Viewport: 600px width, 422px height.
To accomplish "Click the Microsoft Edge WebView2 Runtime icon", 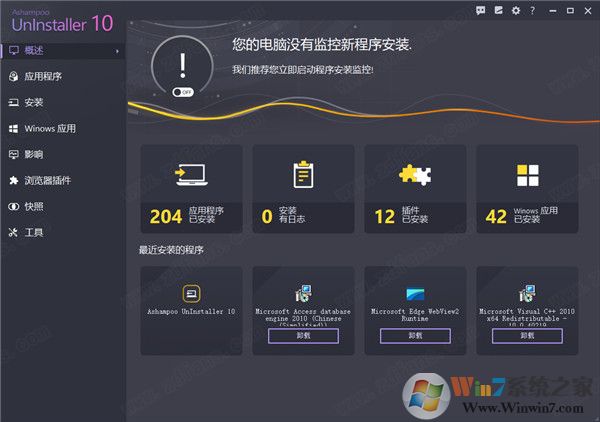I will pyautogui.click(x=415, y=294).
